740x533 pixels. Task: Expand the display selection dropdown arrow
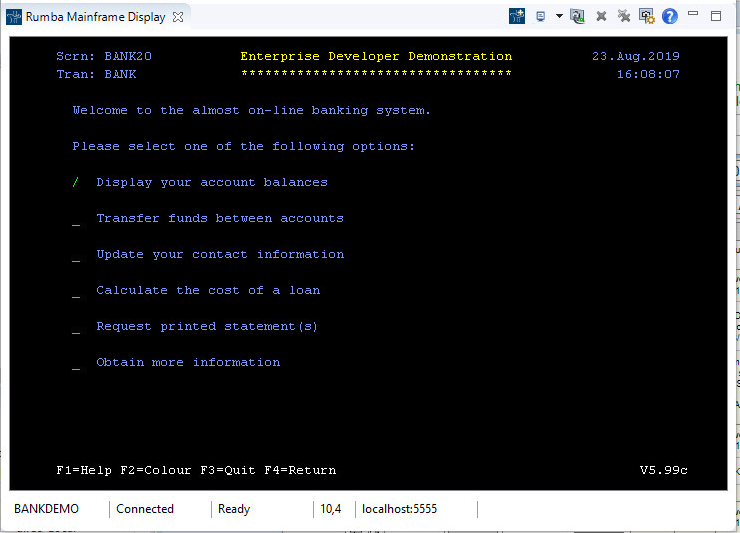559,16
